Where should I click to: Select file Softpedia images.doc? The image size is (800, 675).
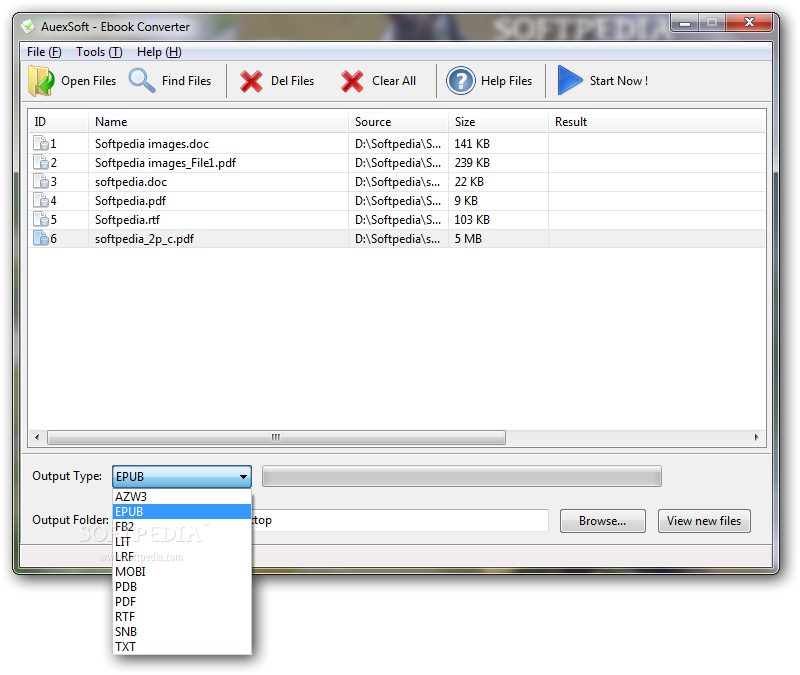152,143
